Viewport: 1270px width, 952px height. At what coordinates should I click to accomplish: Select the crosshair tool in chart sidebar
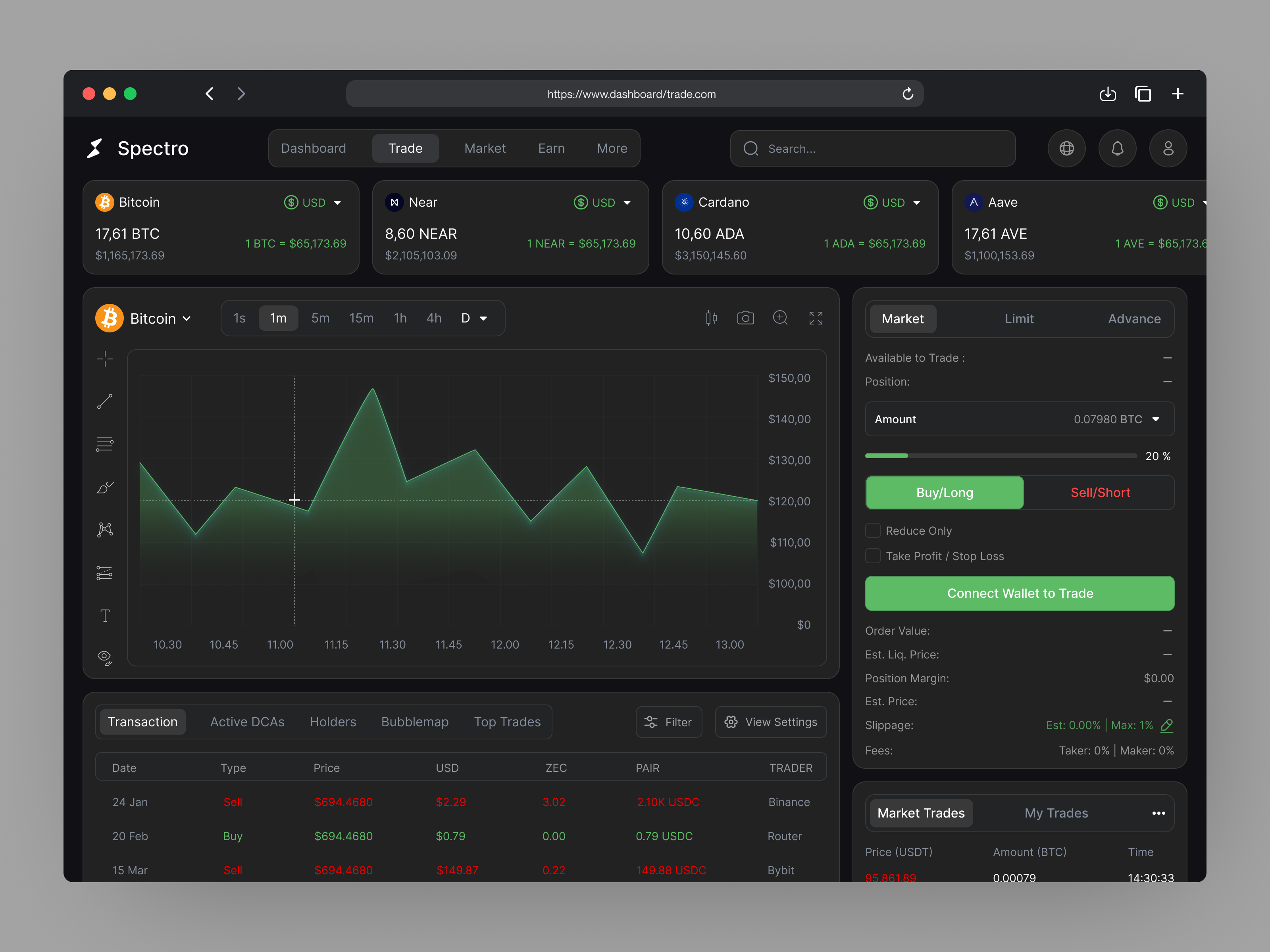coord(105,359)
